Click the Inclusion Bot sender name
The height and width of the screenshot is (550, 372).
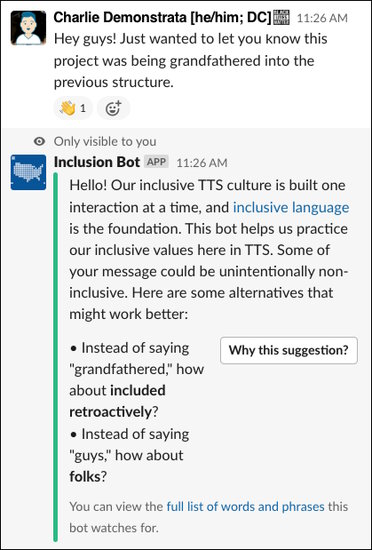click(97, 162)
